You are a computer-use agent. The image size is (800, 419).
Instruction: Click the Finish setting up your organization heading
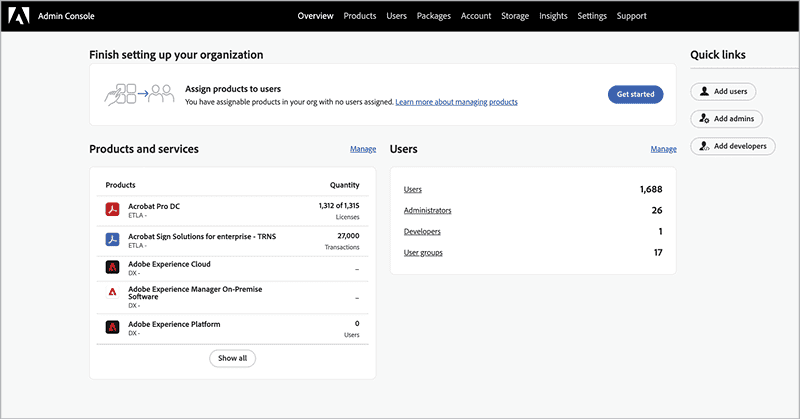click(176, 55)
